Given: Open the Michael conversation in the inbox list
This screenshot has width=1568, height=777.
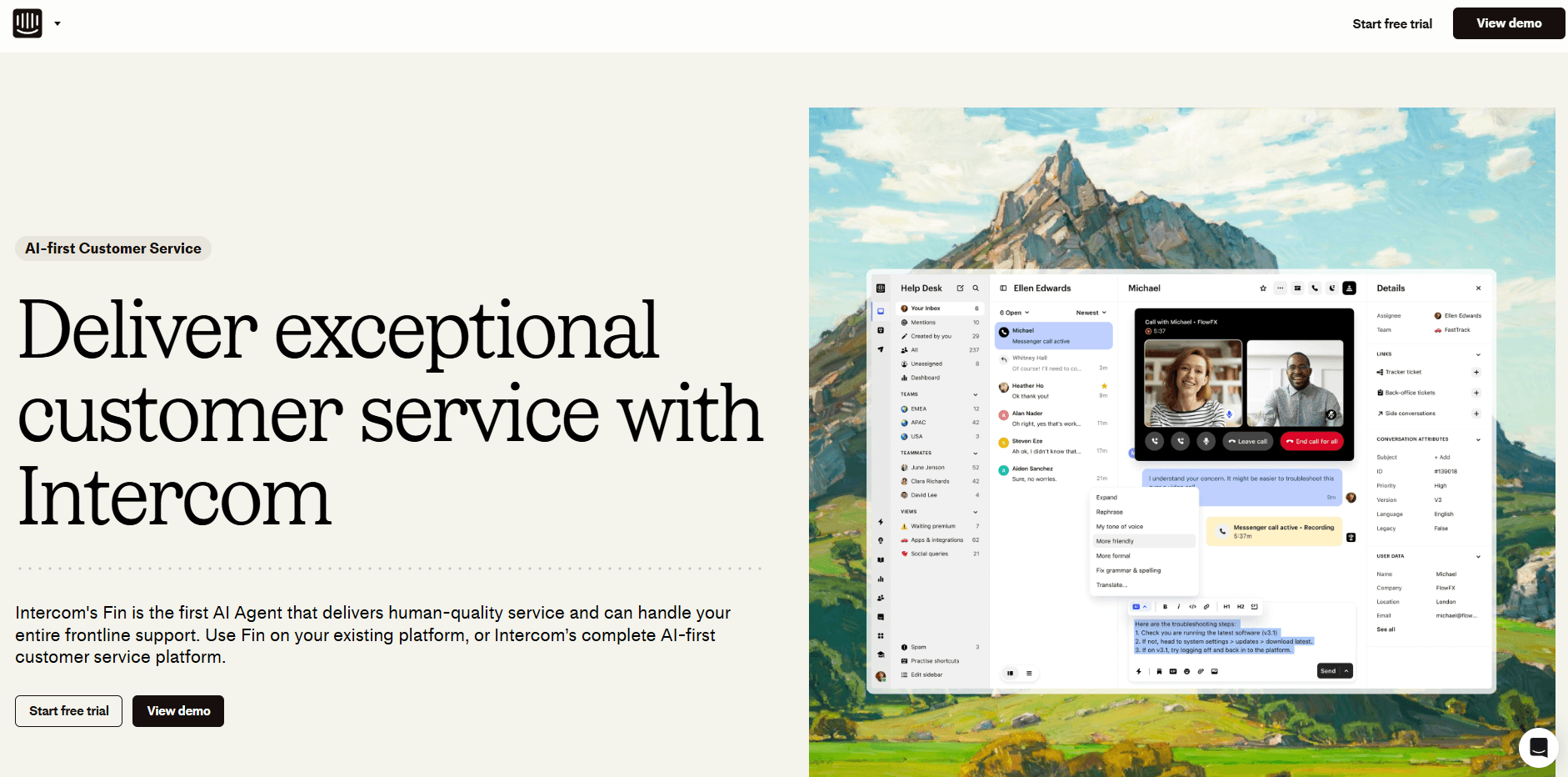Looking at the screenshot, I should tap(1053, 336).
